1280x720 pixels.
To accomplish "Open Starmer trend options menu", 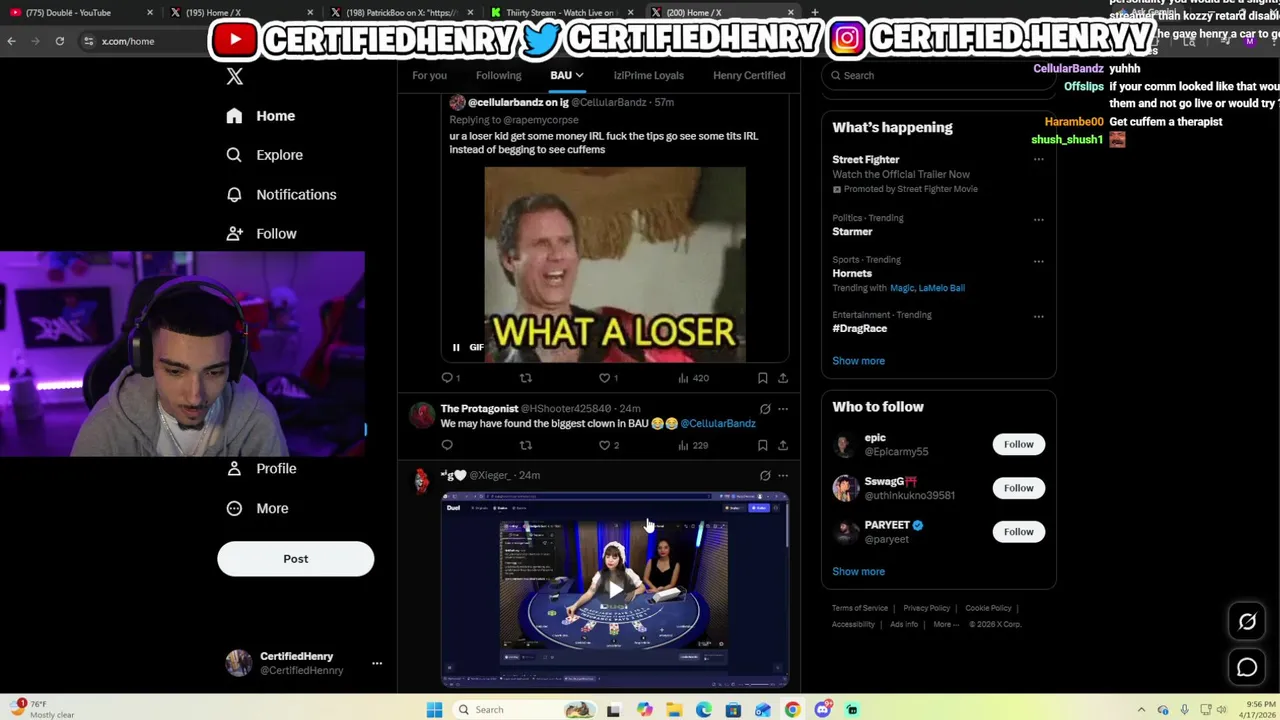I will point(1038,220).
